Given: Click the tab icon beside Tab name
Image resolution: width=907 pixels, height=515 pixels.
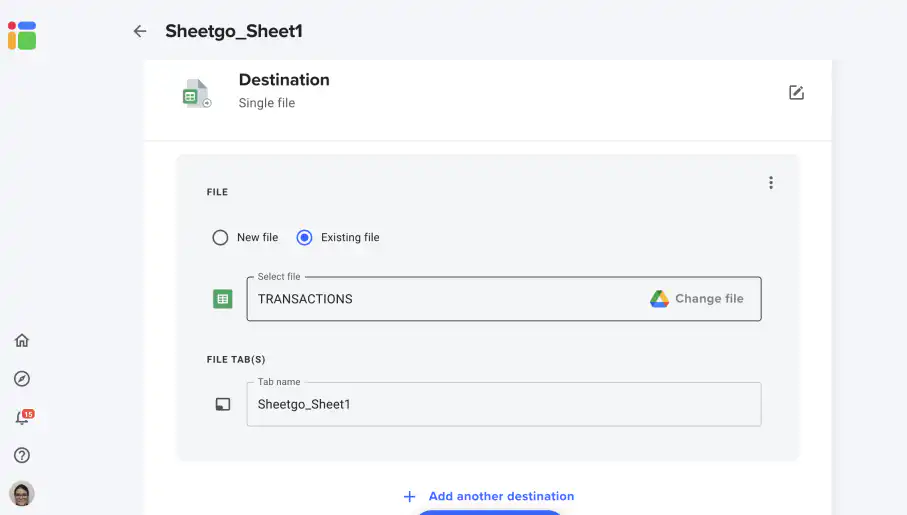Looking at the screenshot, I should (x=223, y=404).
